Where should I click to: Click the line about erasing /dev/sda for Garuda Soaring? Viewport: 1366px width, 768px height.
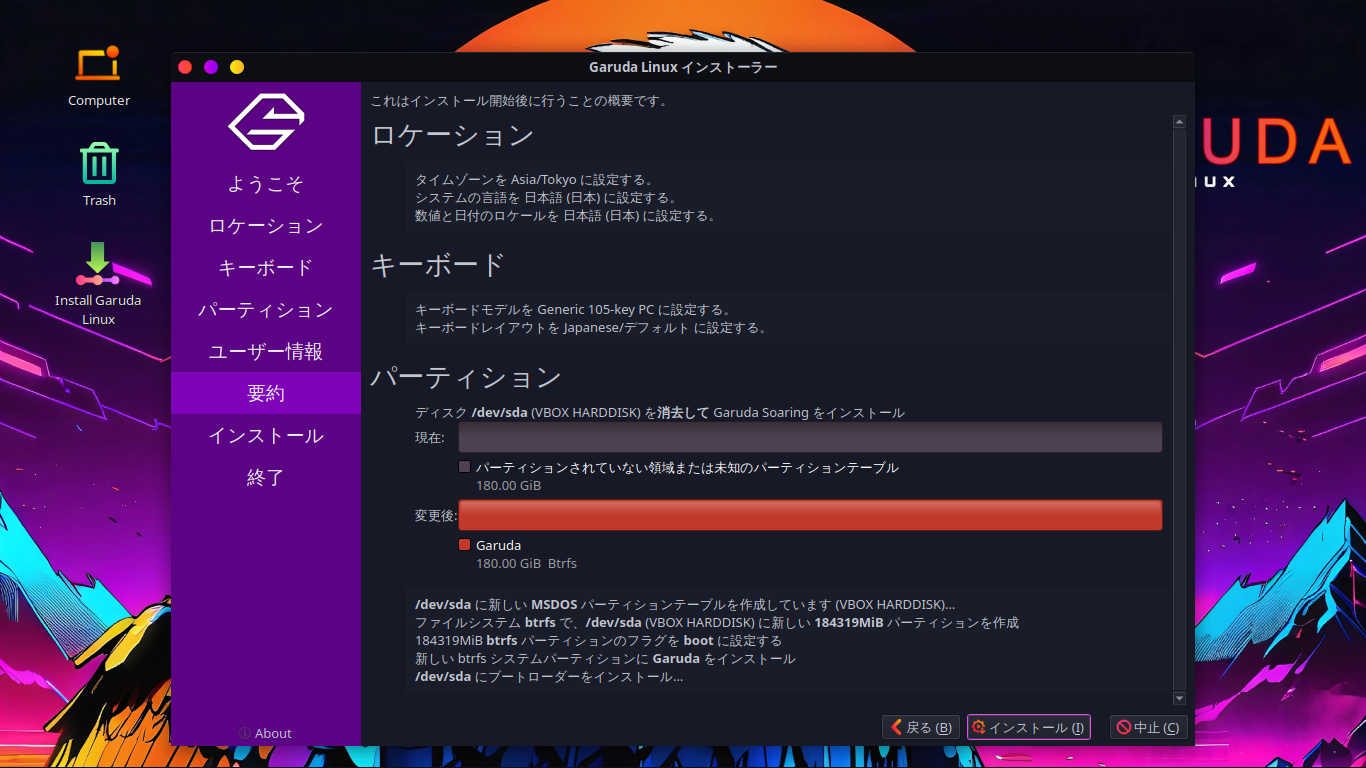(660, 413)
